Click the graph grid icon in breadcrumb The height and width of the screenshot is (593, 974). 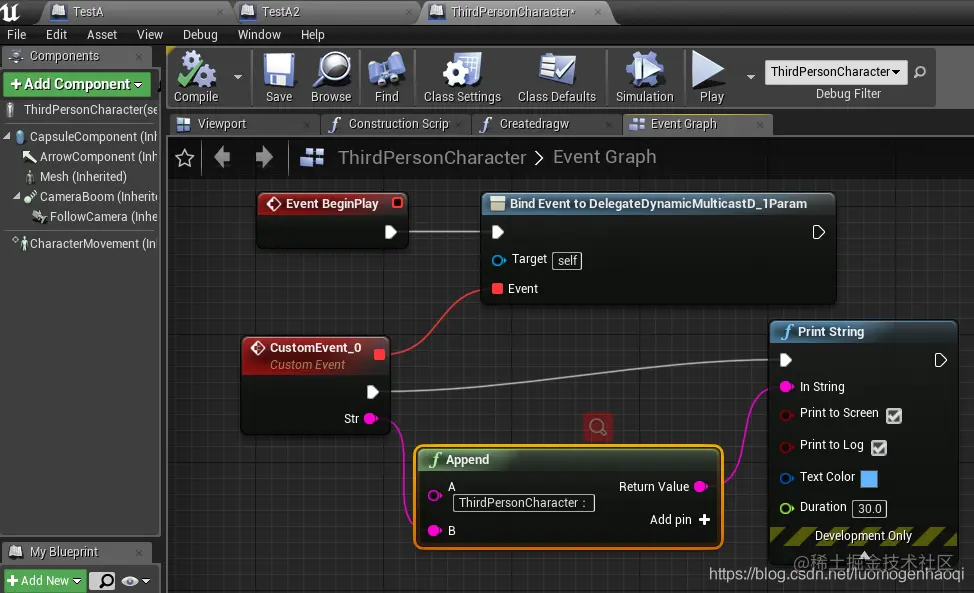tap(312, 157)
